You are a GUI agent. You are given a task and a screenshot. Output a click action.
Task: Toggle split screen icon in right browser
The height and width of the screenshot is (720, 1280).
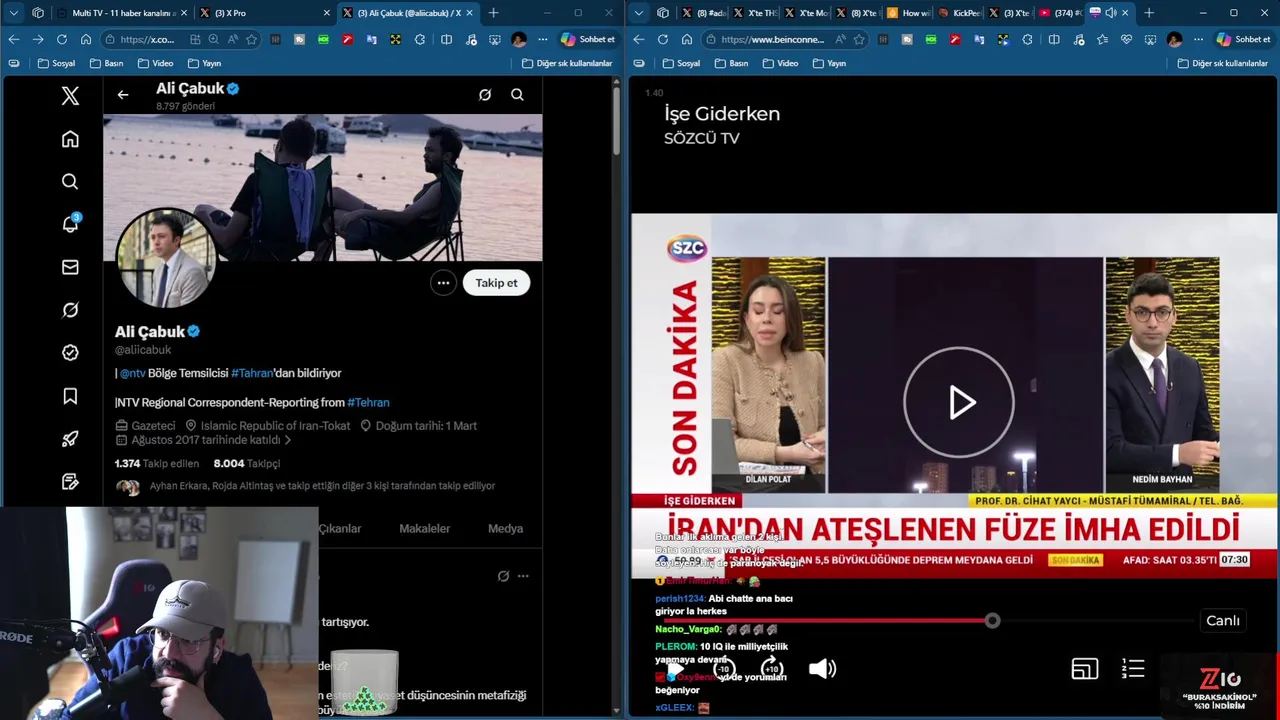pyautogui.click(x=1054, y=39)
